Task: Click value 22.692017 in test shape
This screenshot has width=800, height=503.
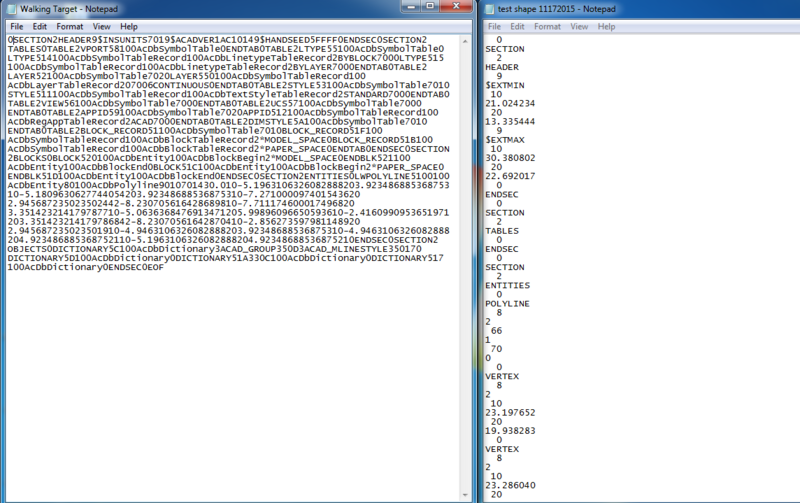Action: (510, 176)
